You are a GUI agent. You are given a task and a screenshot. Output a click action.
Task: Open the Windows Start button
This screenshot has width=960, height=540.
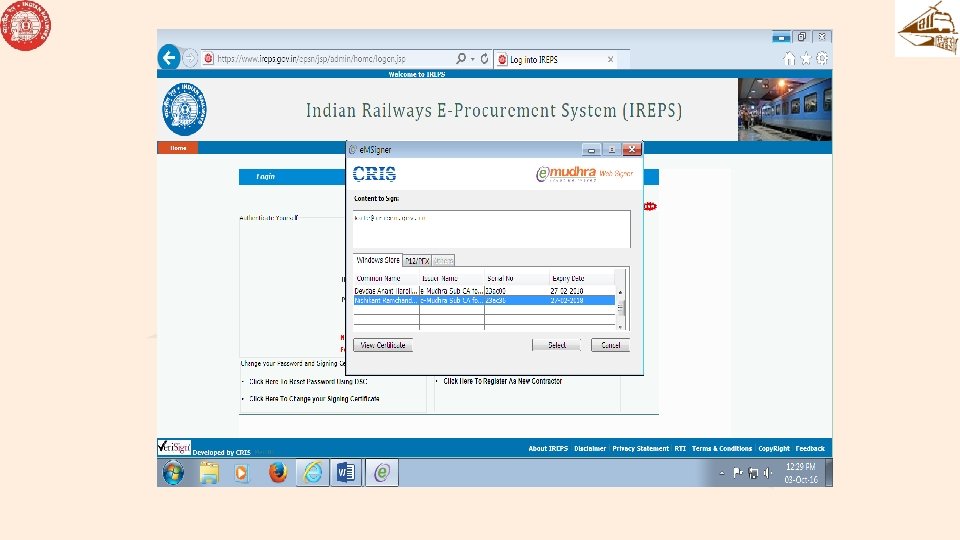pos(173,473)
